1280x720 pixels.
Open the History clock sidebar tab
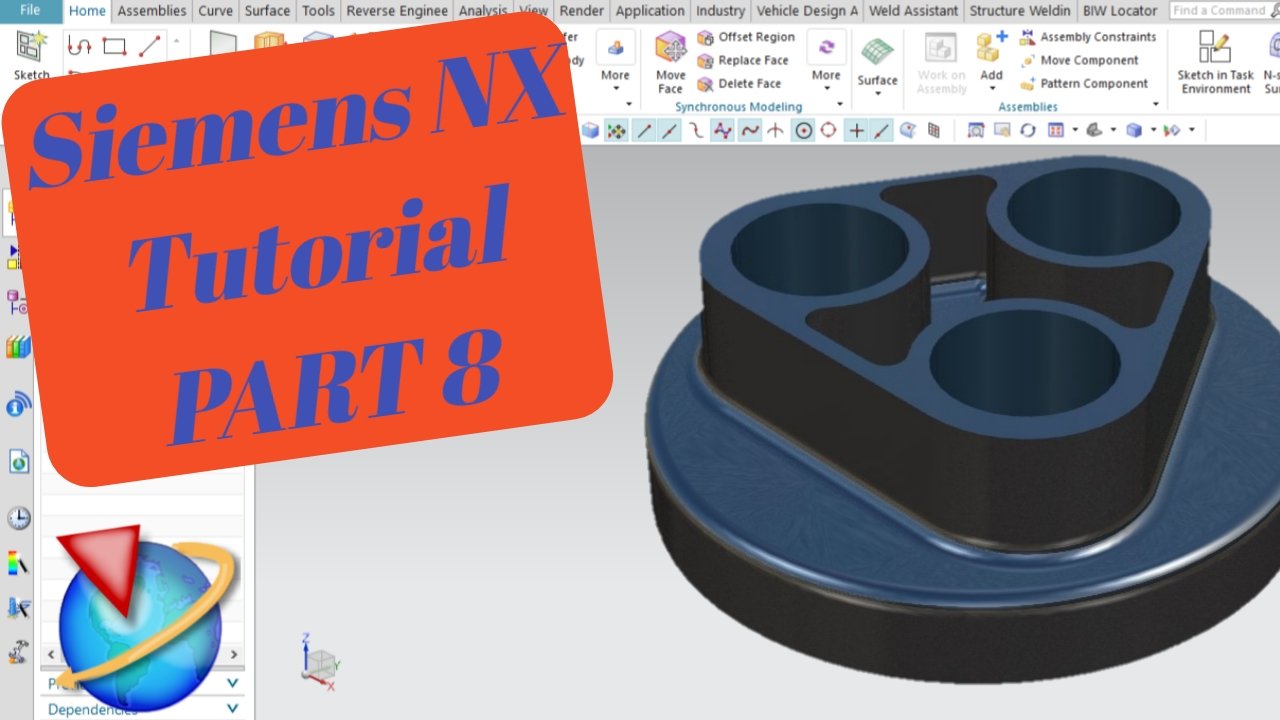click(18, 518)
